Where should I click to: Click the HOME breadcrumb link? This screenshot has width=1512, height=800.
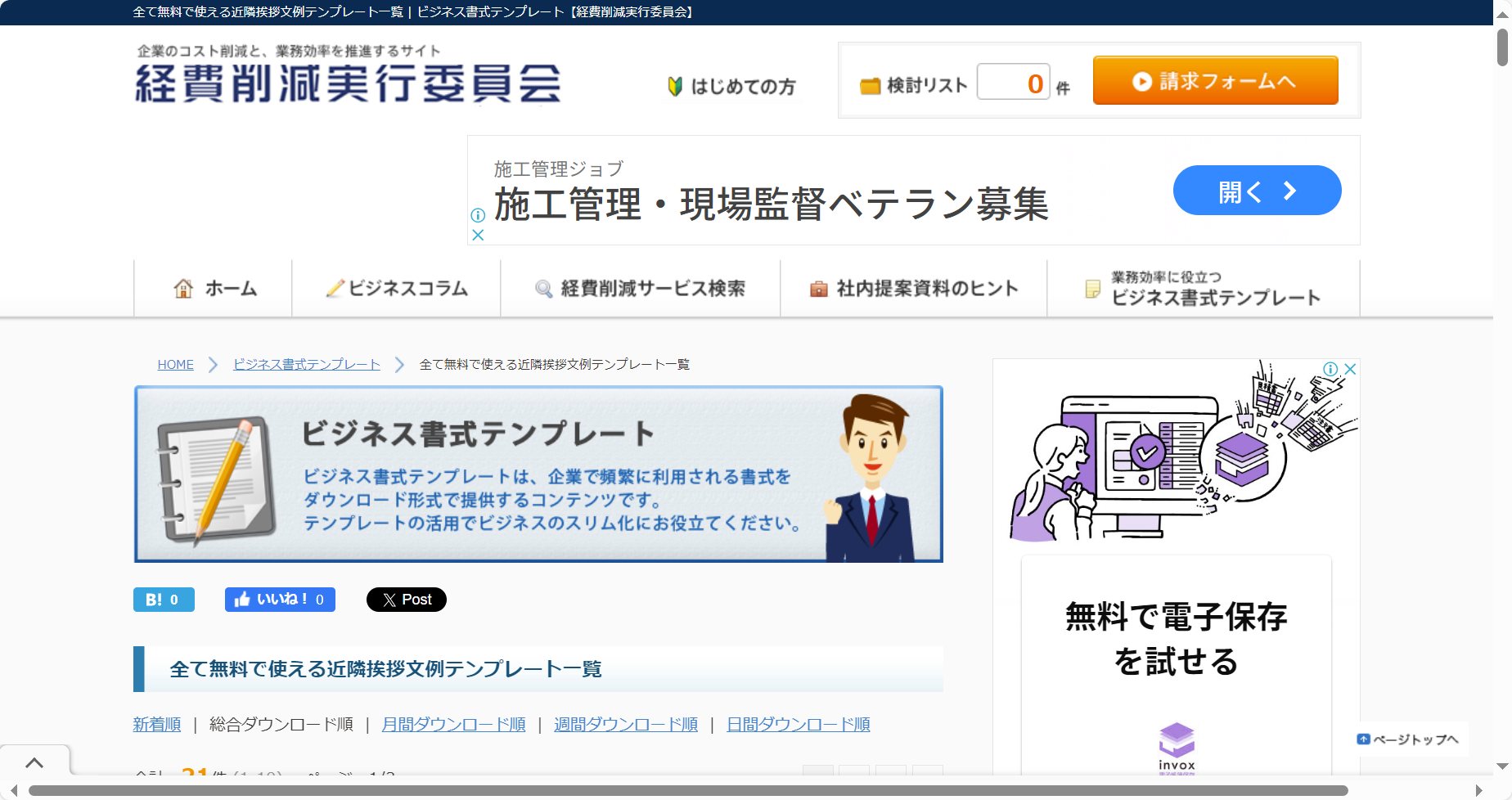(x=175, y=365)
